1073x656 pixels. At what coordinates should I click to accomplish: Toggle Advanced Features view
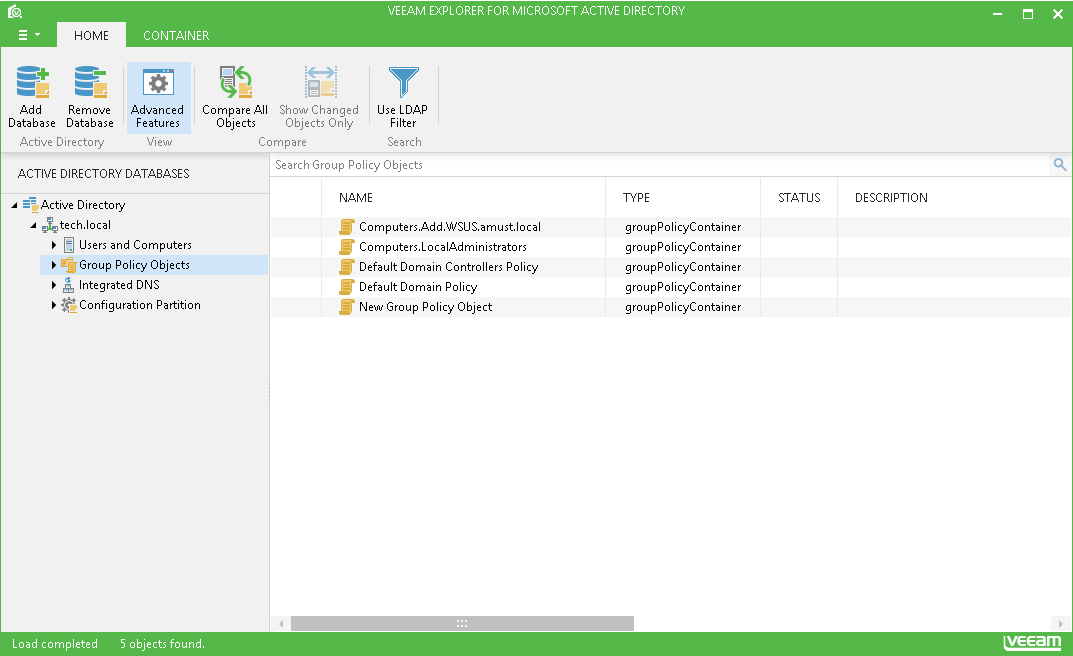(x=158, y=97)
